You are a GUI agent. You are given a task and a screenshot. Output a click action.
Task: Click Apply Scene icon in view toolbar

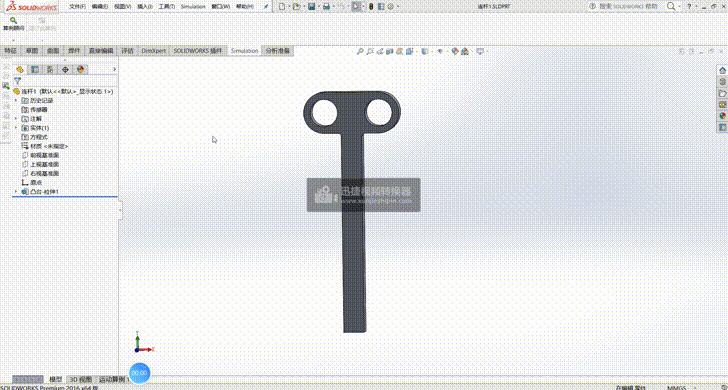click(465, 51)
